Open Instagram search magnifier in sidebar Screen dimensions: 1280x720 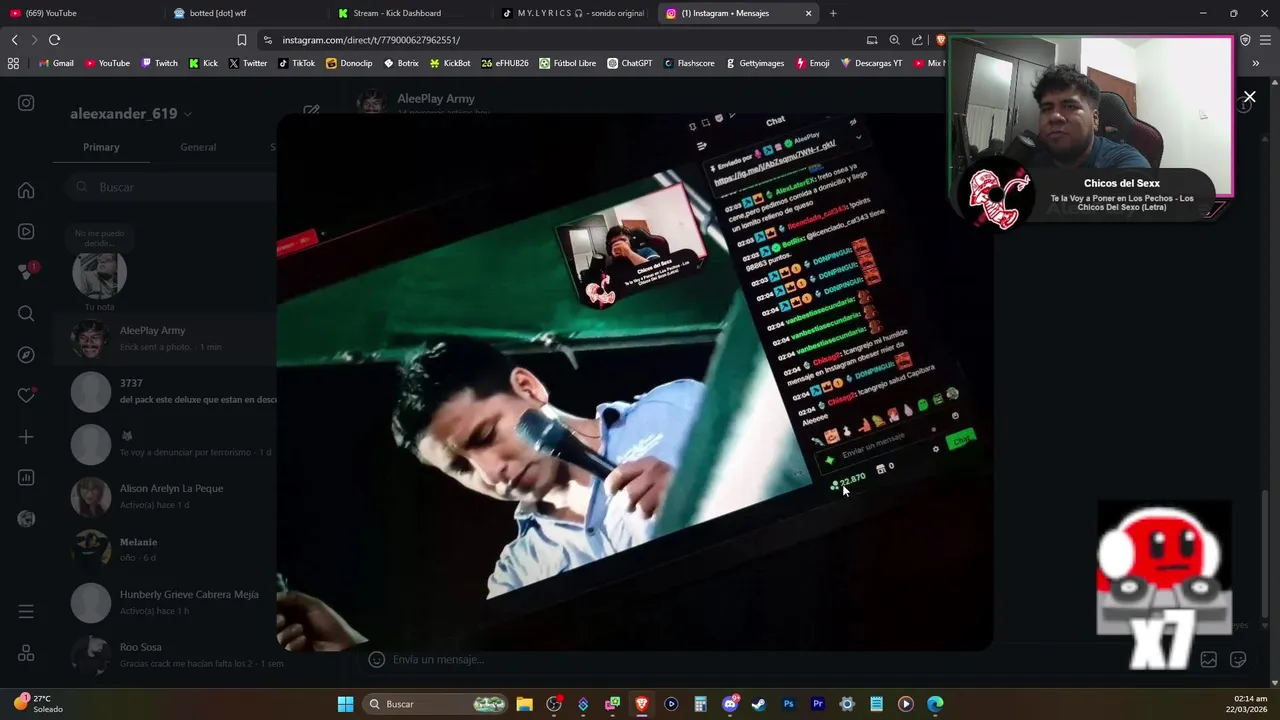[26, 313]
